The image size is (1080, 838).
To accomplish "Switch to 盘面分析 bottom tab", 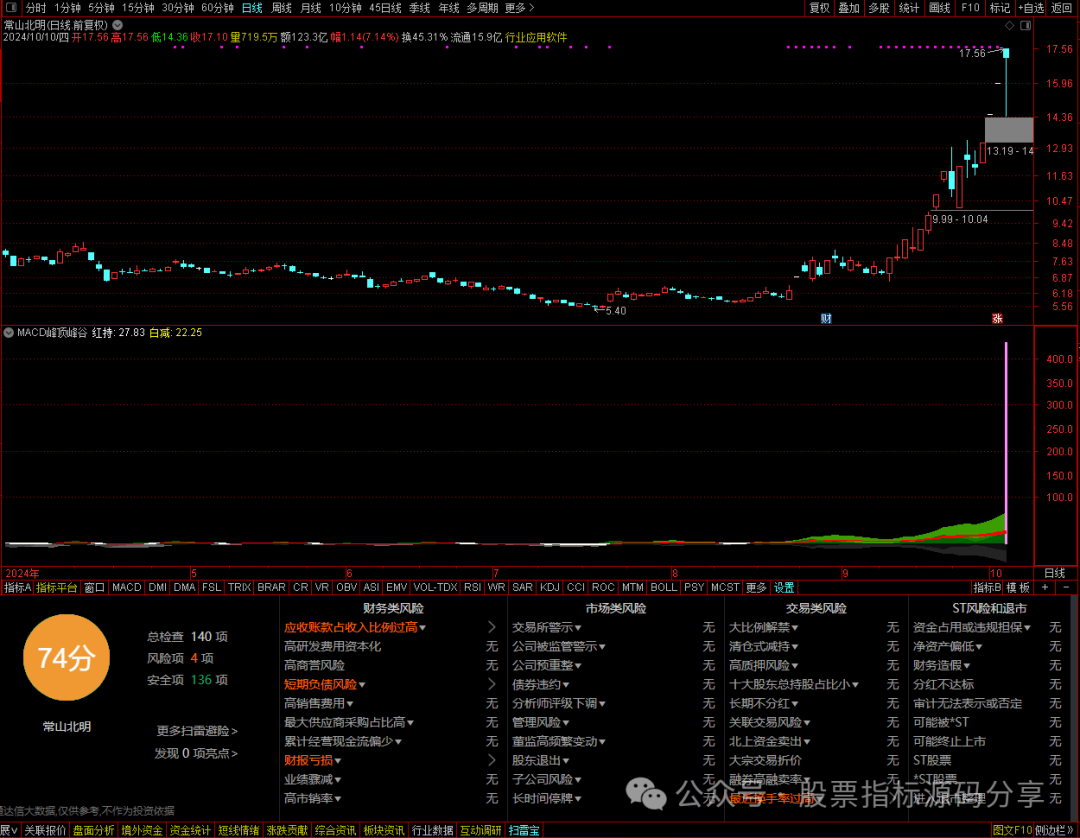I will 94,830.
